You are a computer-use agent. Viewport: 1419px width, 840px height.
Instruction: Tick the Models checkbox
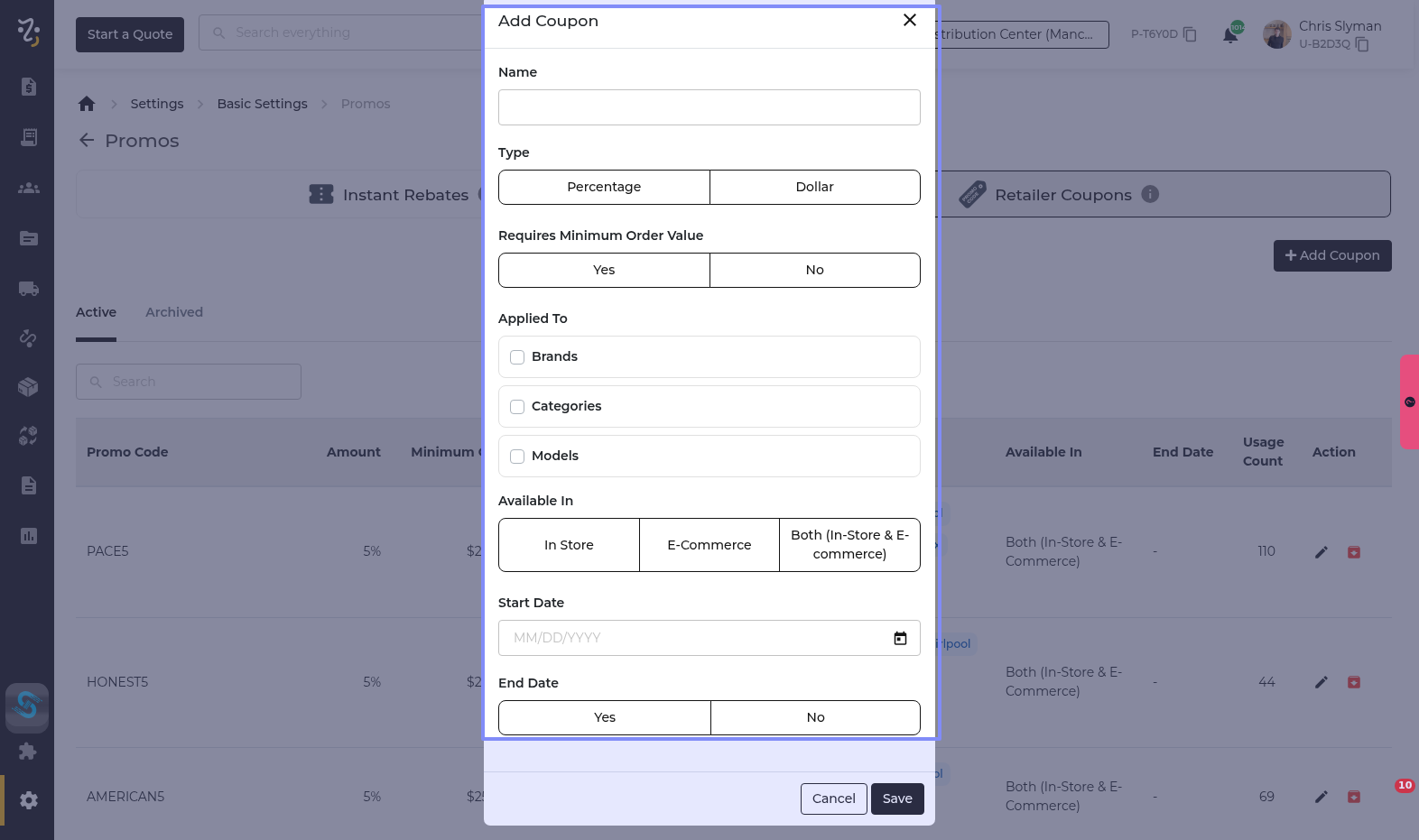(x=517, y=457)
